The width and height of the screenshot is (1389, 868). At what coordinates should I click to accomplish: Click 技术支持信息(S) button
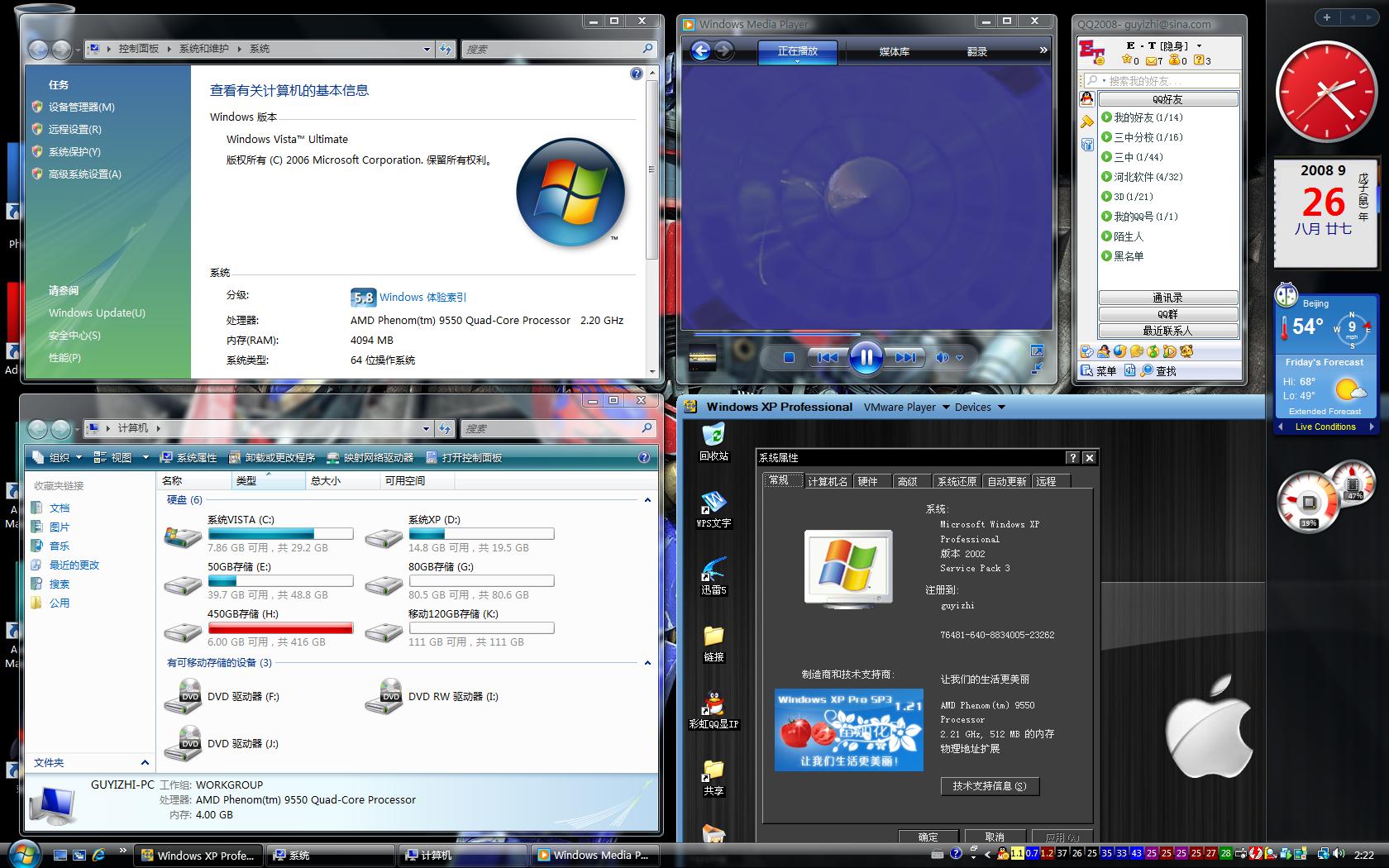click(990, 786)
